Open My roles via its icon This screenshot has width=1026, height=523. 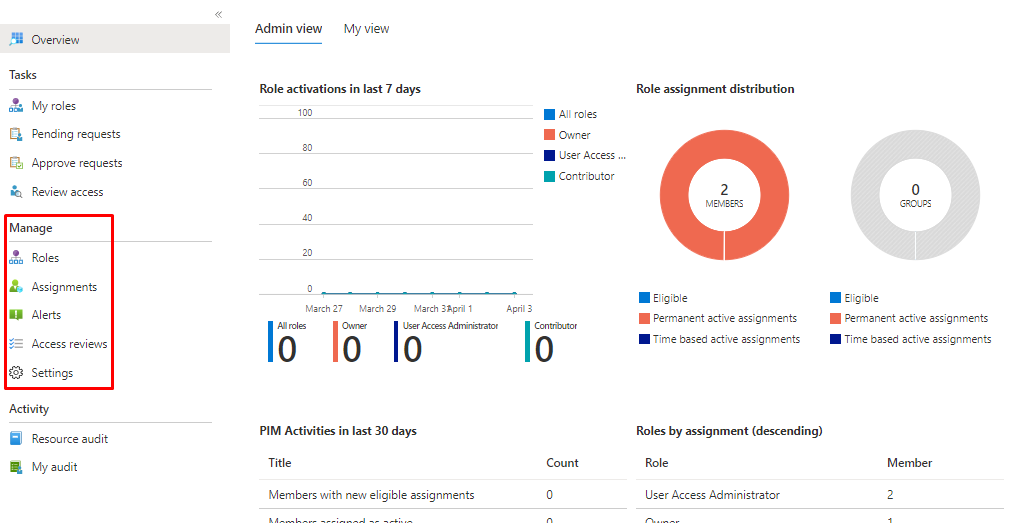tap(16, 106)
